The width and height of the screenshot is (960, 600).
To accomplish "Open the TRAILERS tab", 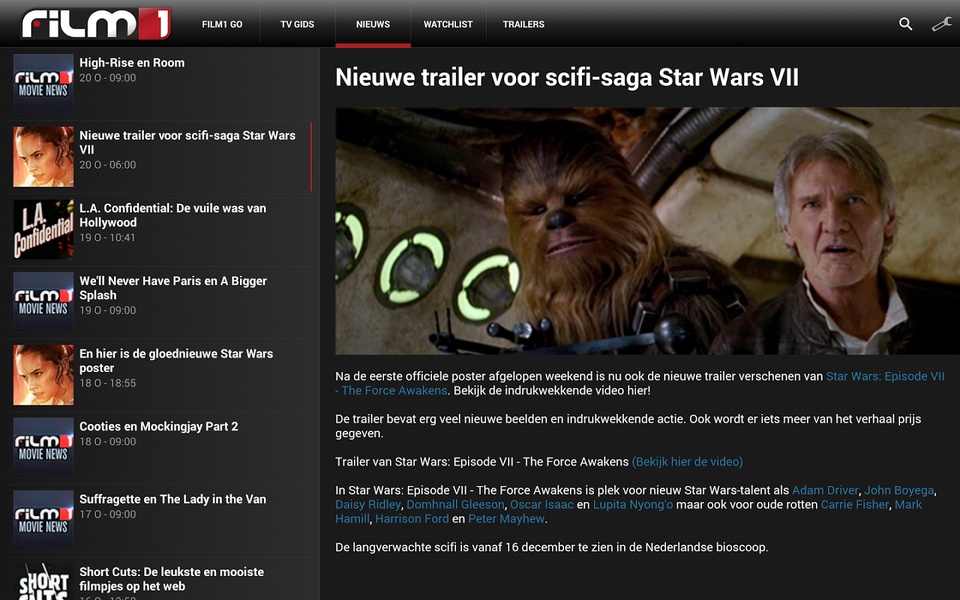I will pyautogui.click(x=523, y=24).
